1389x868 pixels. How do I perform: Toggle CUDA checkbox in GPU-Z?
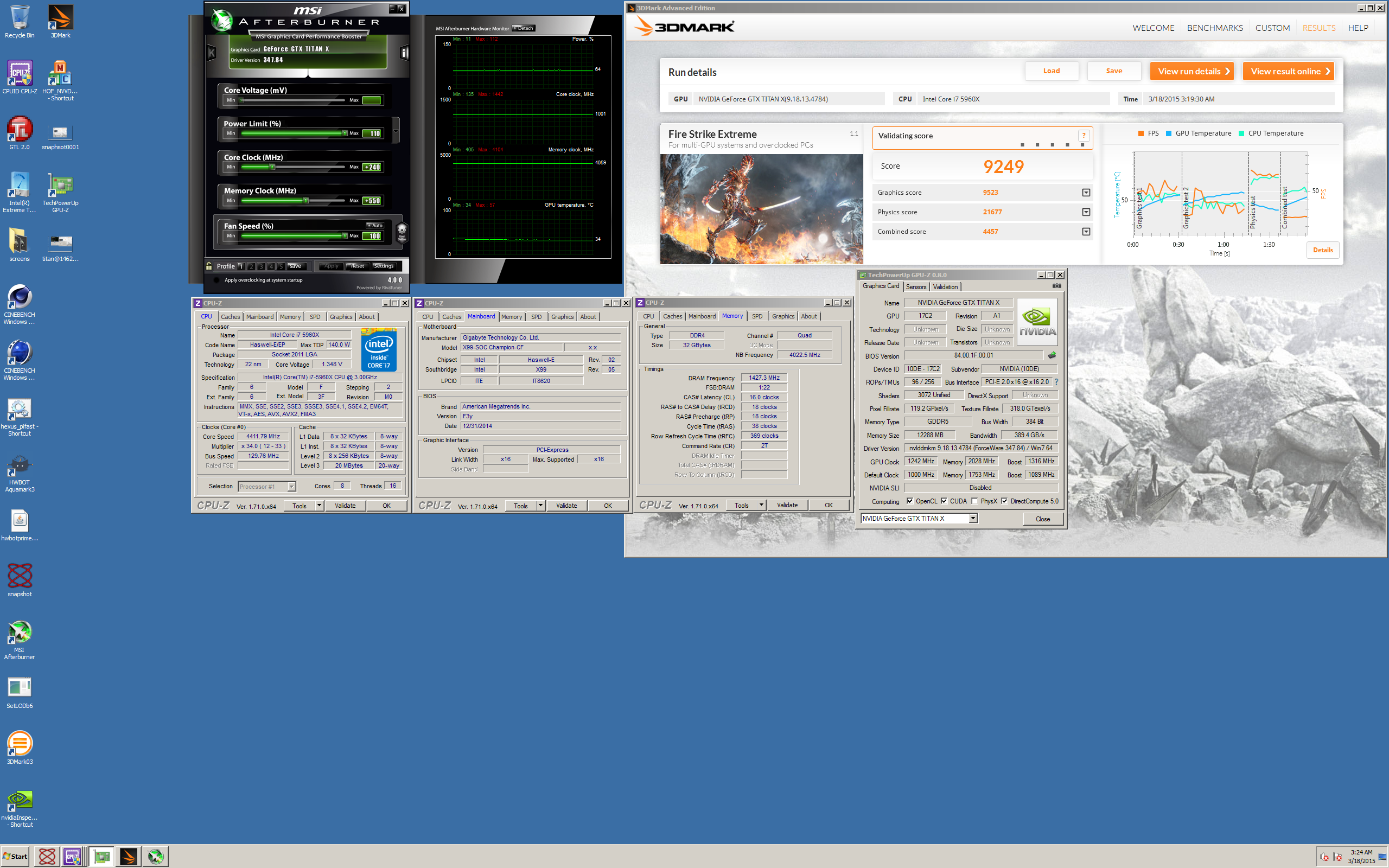coord(944,501)
